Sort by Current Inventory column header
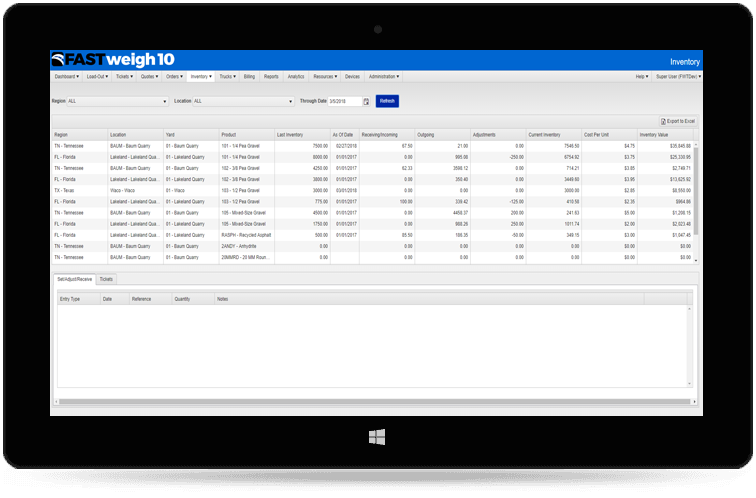Viewport: 756px width, 498px height. [x=554, y=135]
